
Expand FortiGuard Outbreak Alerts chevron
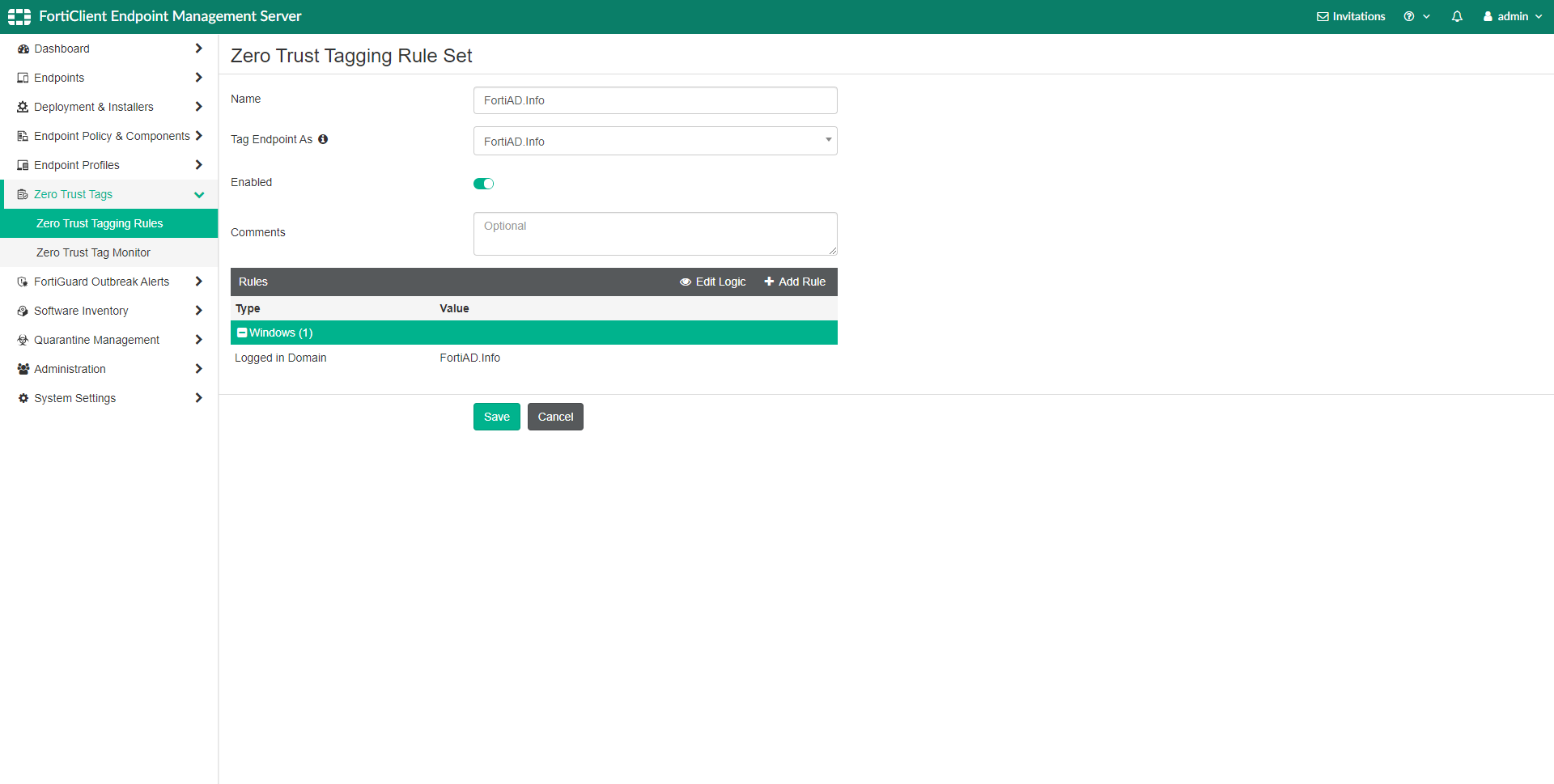click(x=198, y=282)
